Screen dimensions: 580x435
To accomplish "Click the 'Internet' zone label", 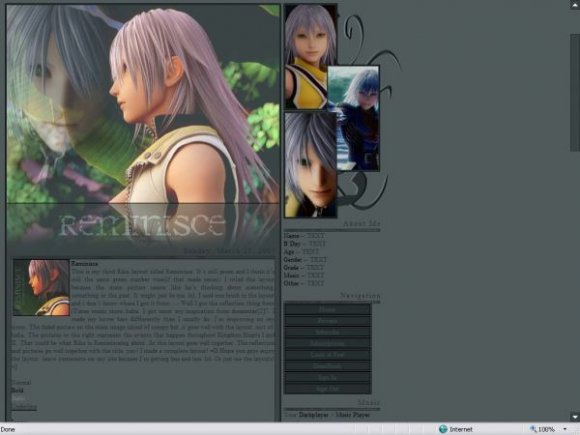I will click(x=461, y=429).
